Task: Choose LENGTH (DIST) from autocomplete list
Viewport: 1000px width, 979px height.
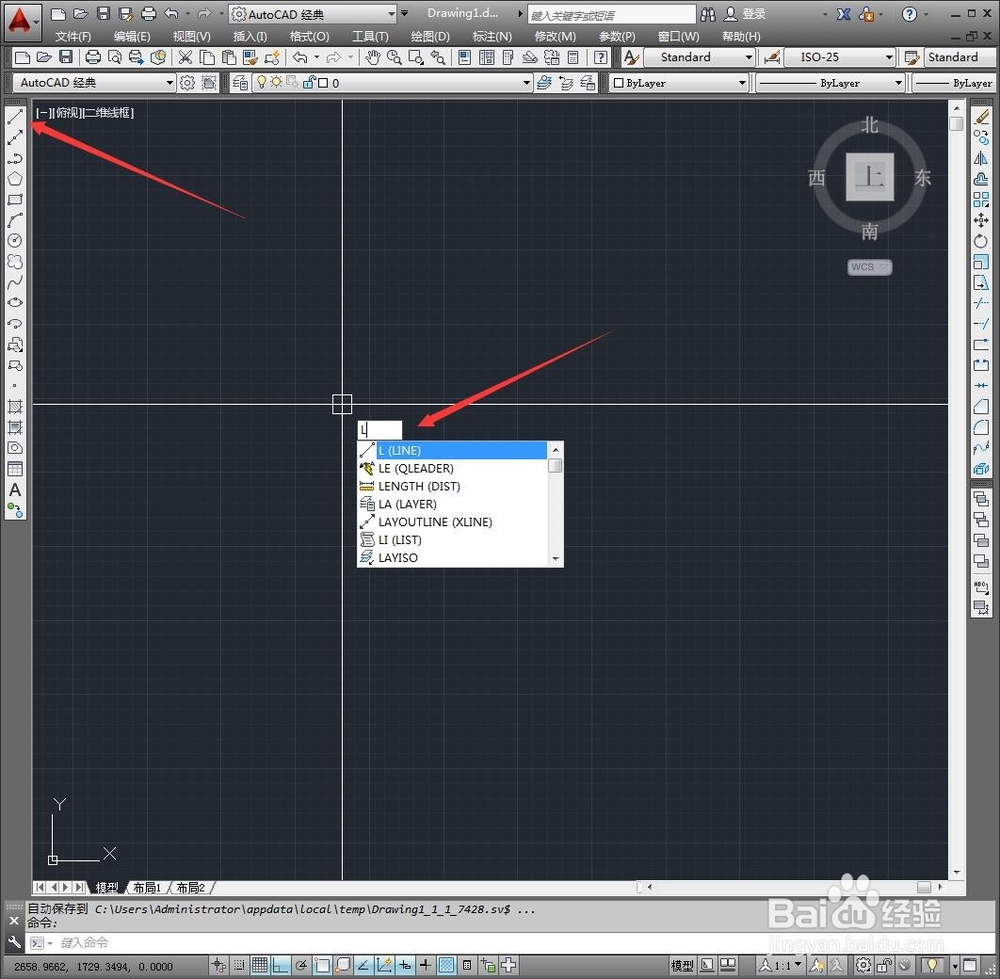Action: [x=452, y=486]
